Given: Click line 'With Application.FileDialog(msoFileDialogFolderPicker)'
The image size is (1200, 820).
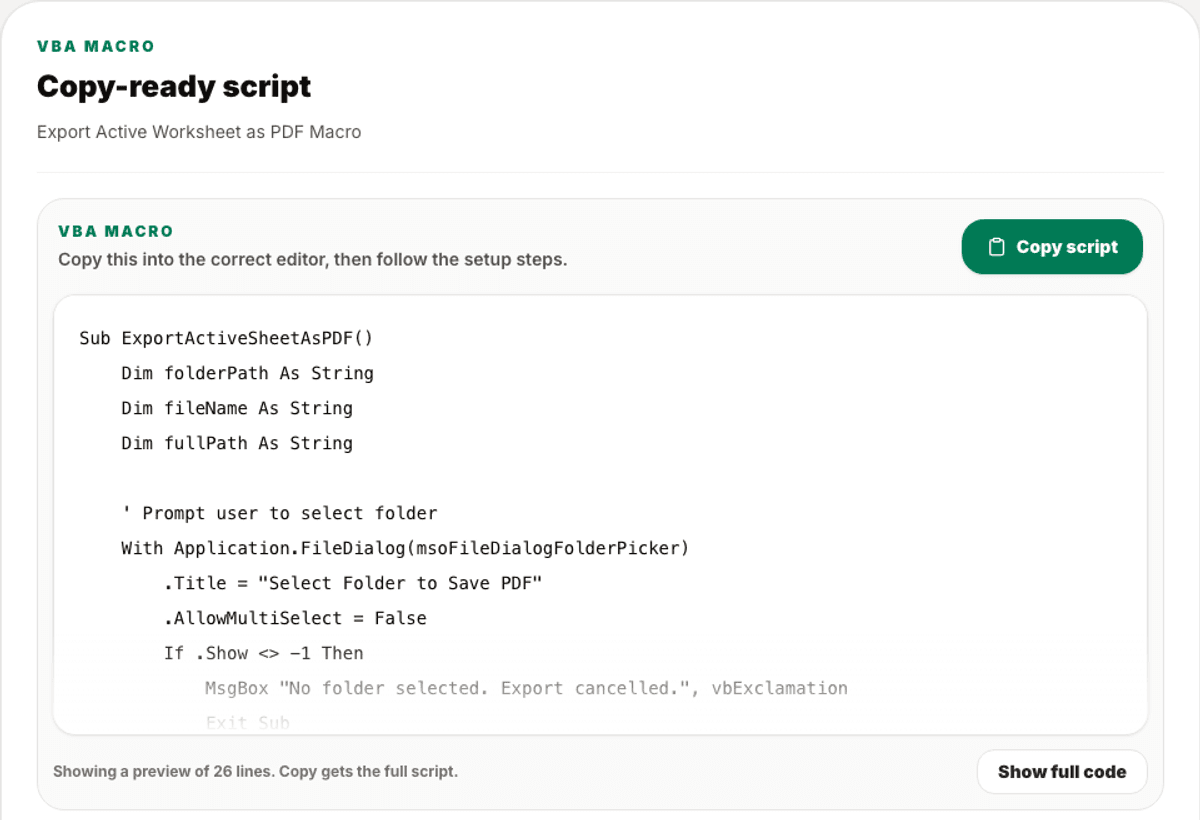Looking at the screenshot, I should click(x=405, y=548).
